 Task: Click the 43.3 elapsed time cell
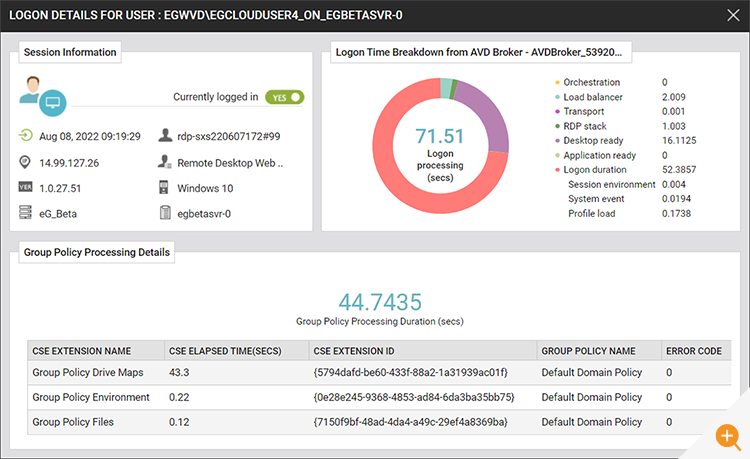click(x=179, y=372)
